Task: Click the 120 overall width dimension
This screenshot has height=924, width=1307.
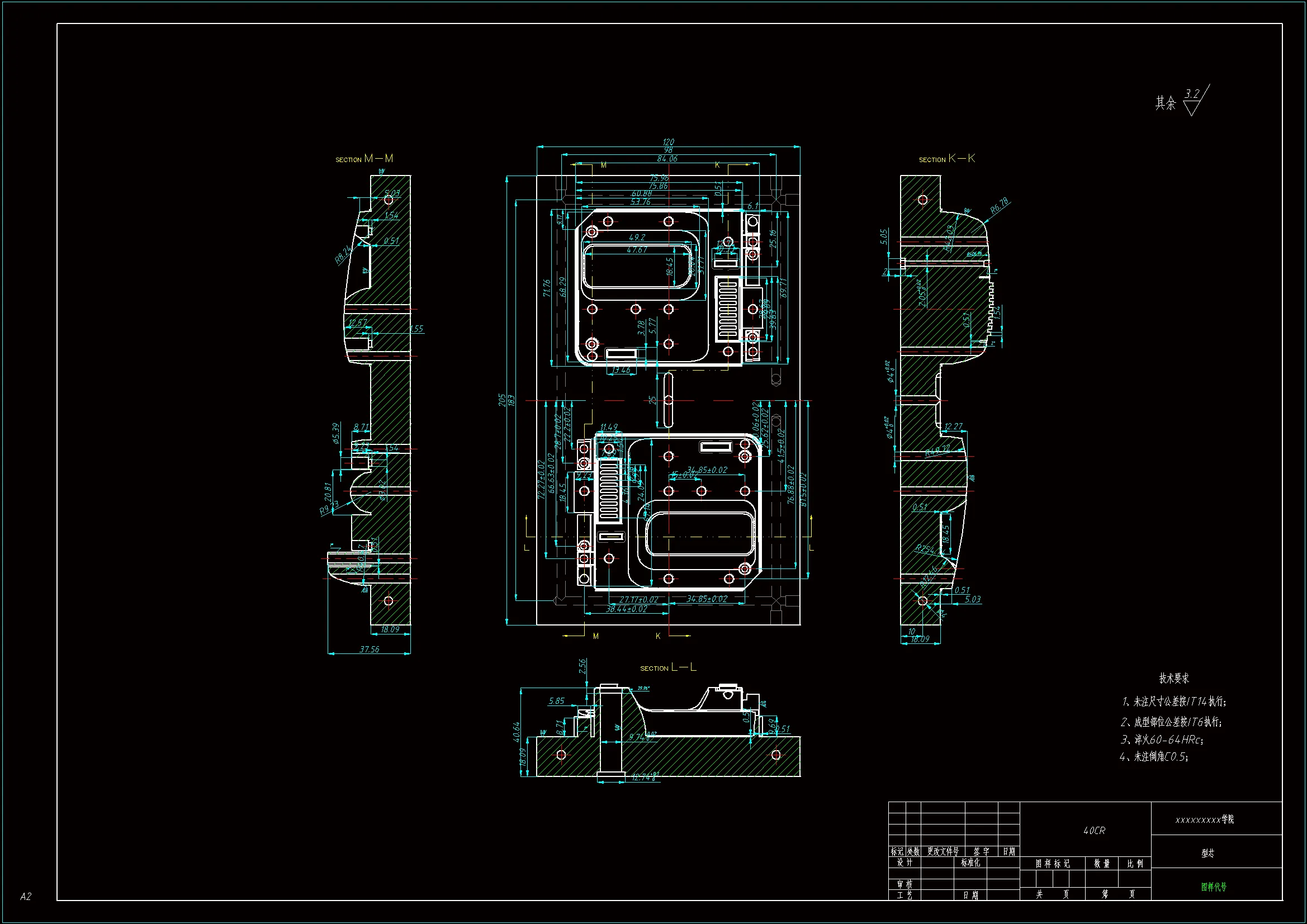Action: [x=668, y=142]
